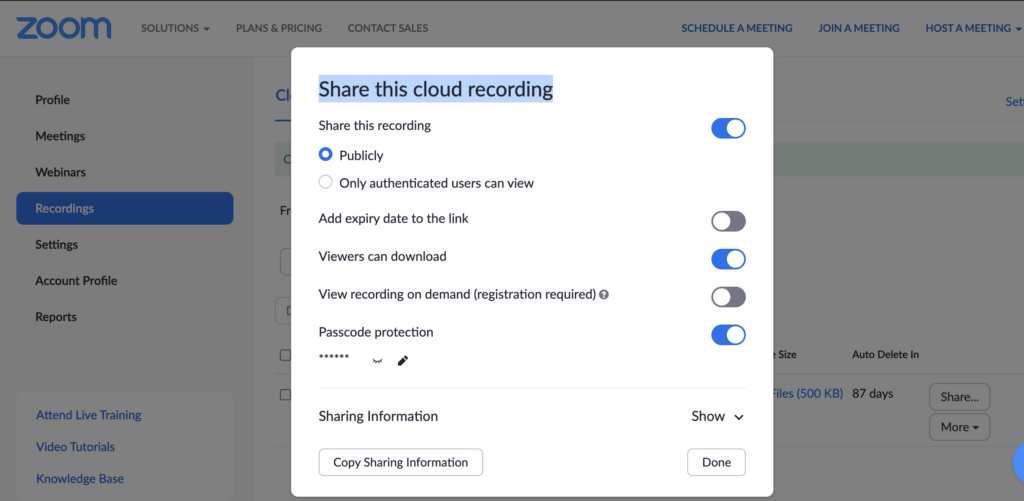Image resolution: width=1024 pixels, height=501 pixels.
Task: Select Publicly radio option
Action: click(x=326, y=155)
